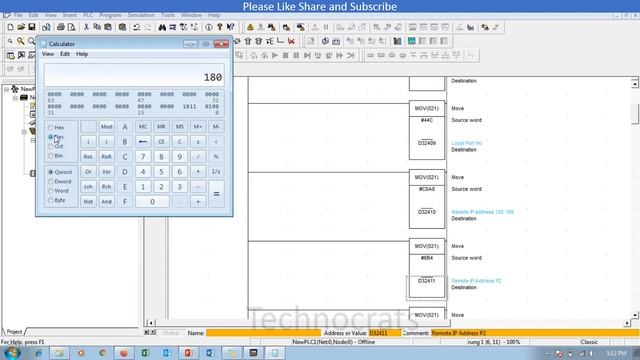This screenshot has height=360, width=640.
Task: Select the Byte radio button
Action: (x=51, y=200)
